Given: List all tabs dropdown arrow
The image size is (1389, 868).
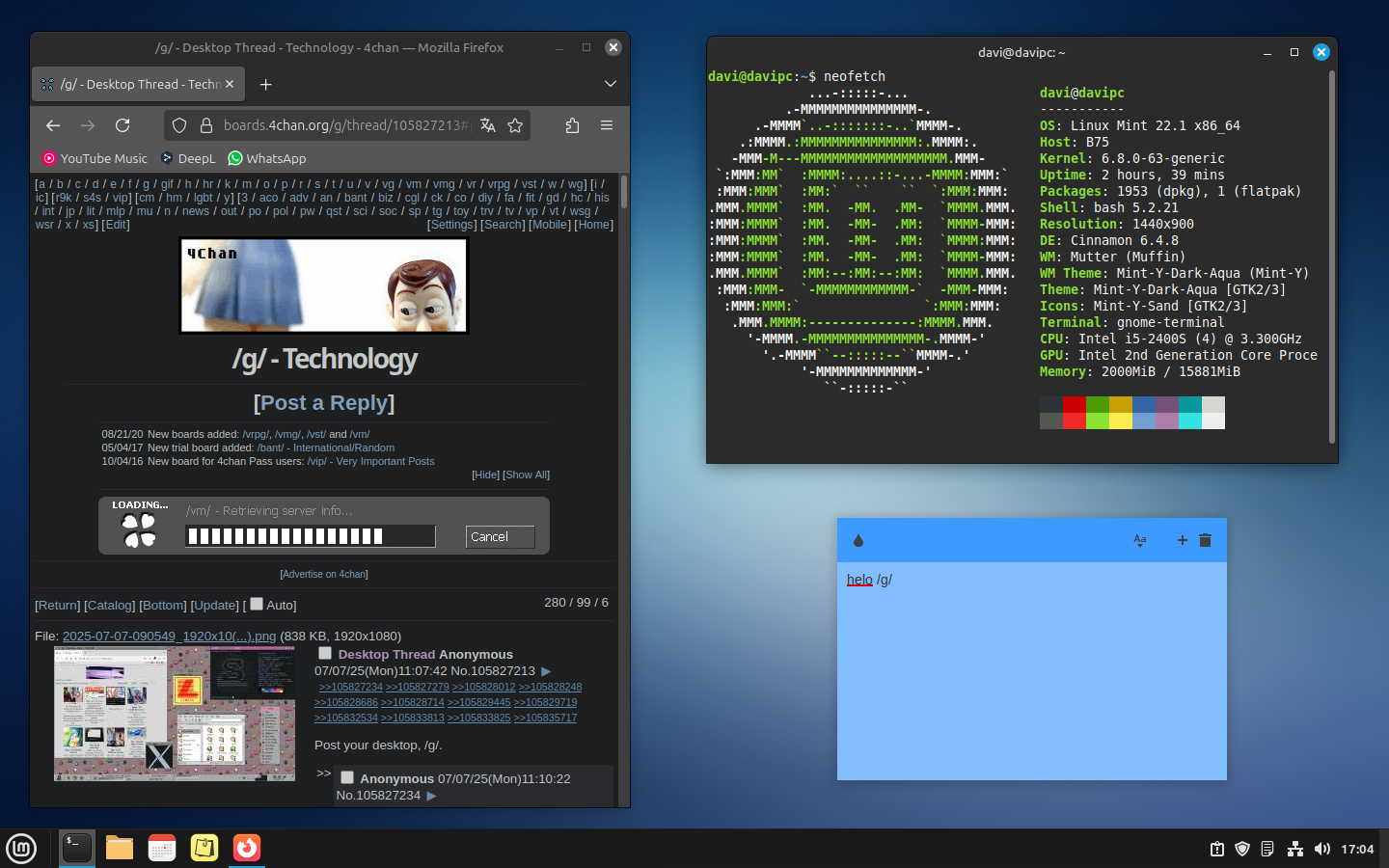Looking at the screenshot, I should [x=611, y=84].
